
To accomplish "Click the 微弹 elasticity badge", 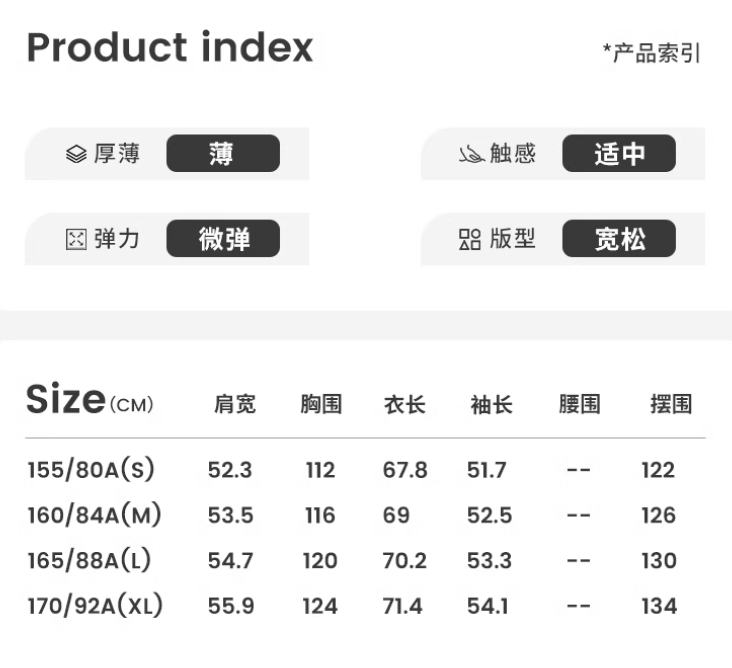I will (222, 239).
